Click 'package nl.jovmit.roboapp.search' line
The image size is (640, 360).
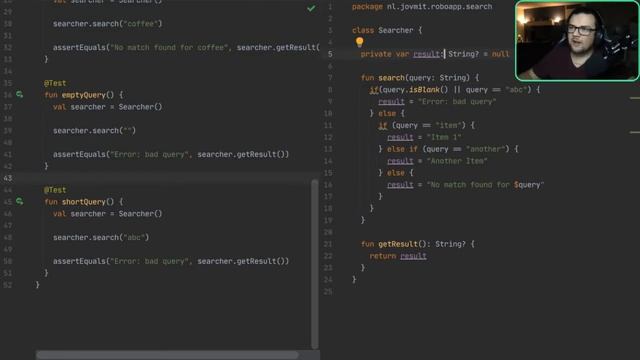click(422, 7)
